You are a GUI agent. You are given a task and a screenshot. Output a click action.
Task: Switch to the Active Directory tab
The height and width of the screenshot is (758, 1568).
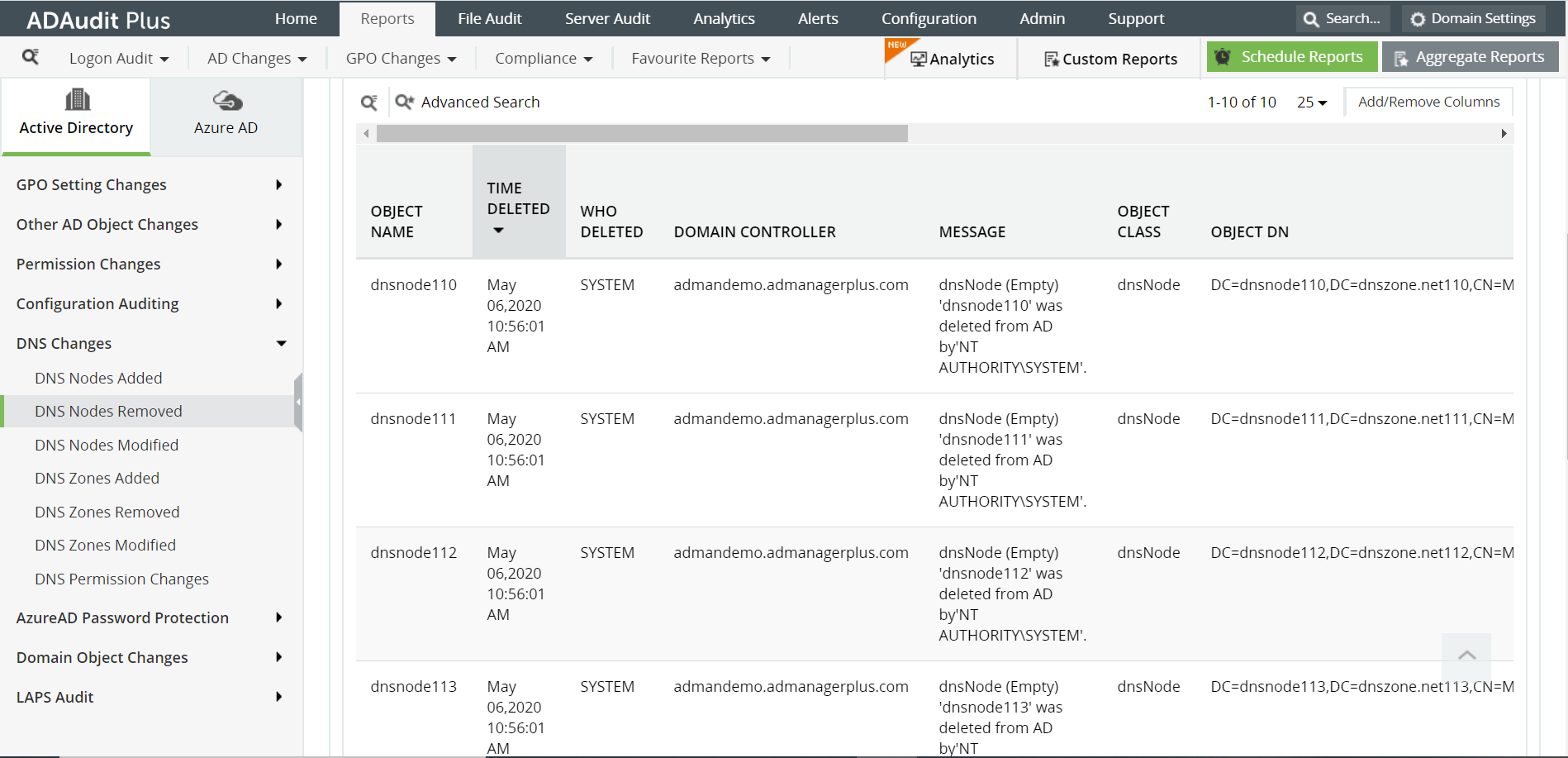[x=75, y=114]
